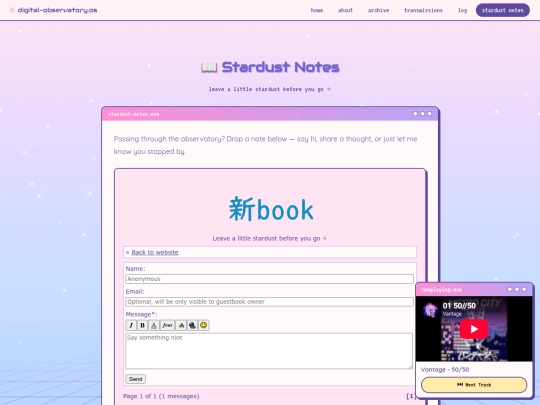
Task: Open the text size tool
Action: [181, 325]
